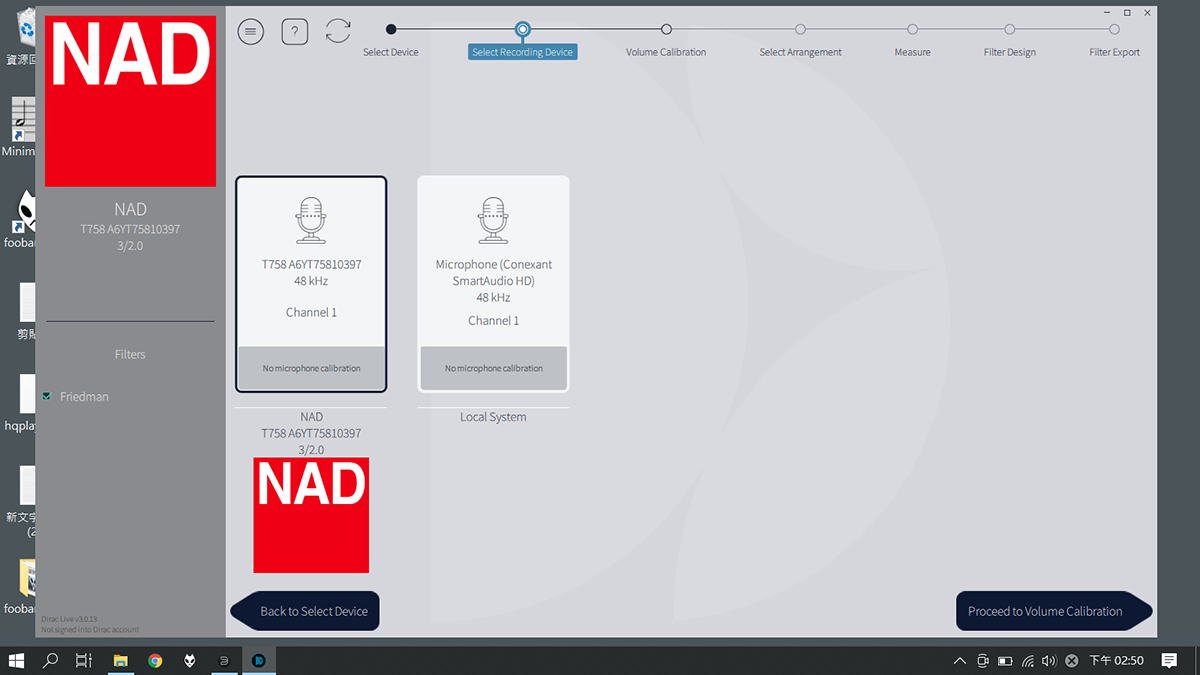Image resolution: width=1200 pixels, height=675 pixels.
Task: Open the Windows Action Center notifications icon
Action: click(1169, 660)
